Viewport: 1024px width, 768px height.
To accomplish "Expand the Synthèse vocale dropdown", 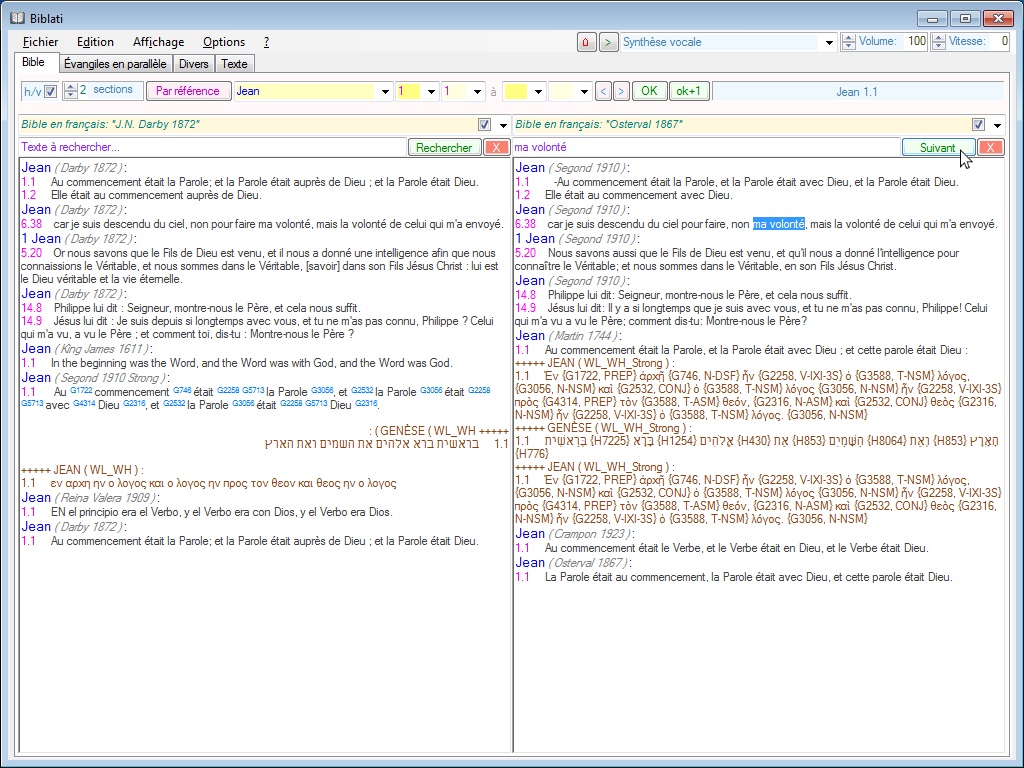I will (x=829, y=42).
